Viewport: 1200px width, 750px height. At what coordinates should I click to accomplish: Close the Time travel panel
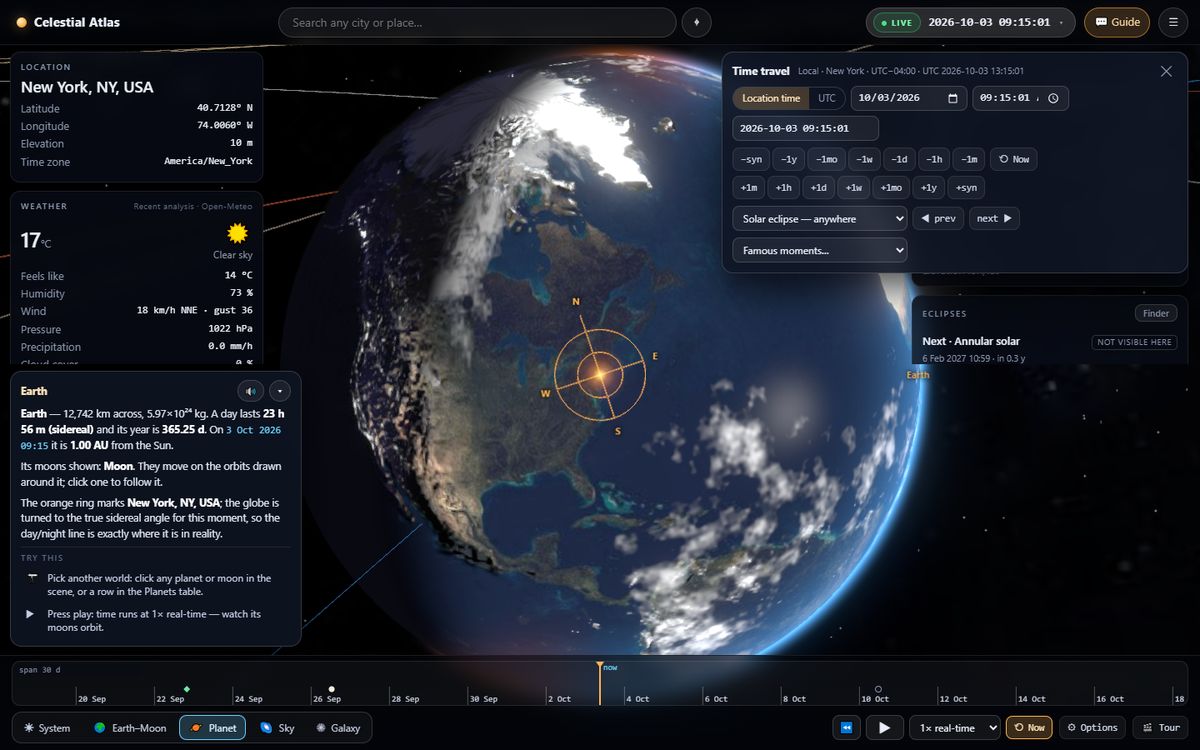tap(1166, 71)
